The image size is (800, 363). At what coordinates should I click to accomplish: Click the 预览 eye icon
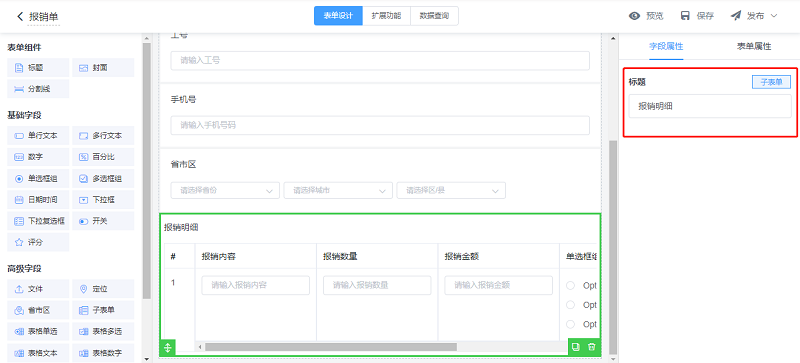634,16
